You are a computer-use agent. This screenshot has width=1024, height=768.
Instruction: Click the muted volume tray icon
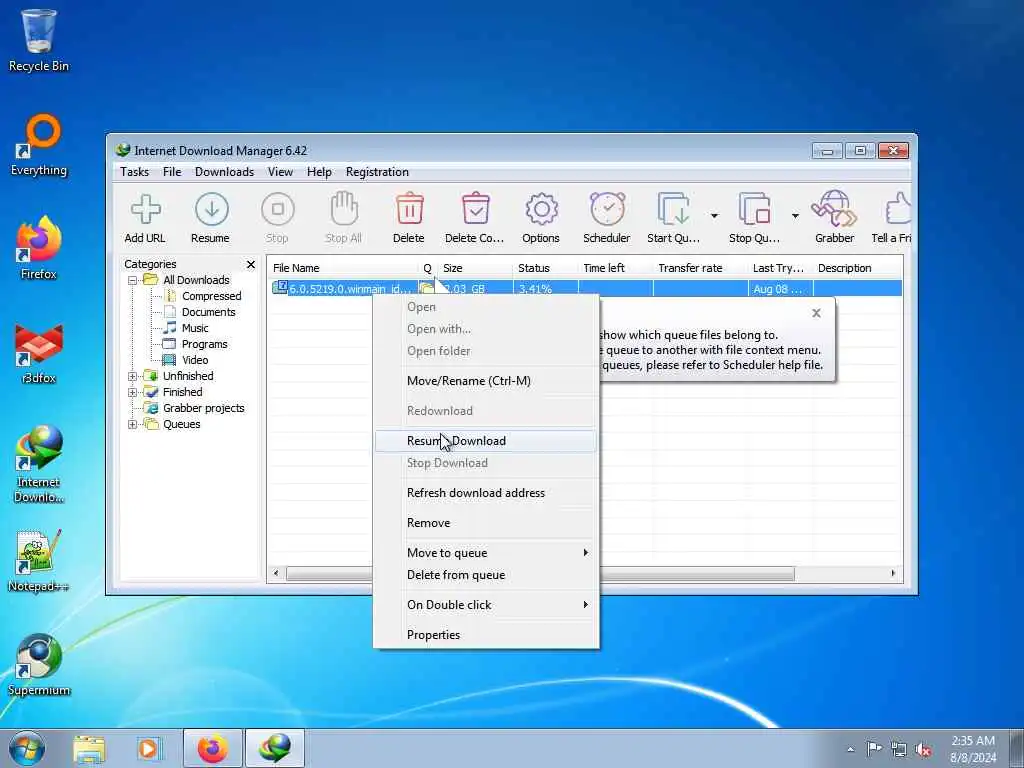(x=923, y=749)
